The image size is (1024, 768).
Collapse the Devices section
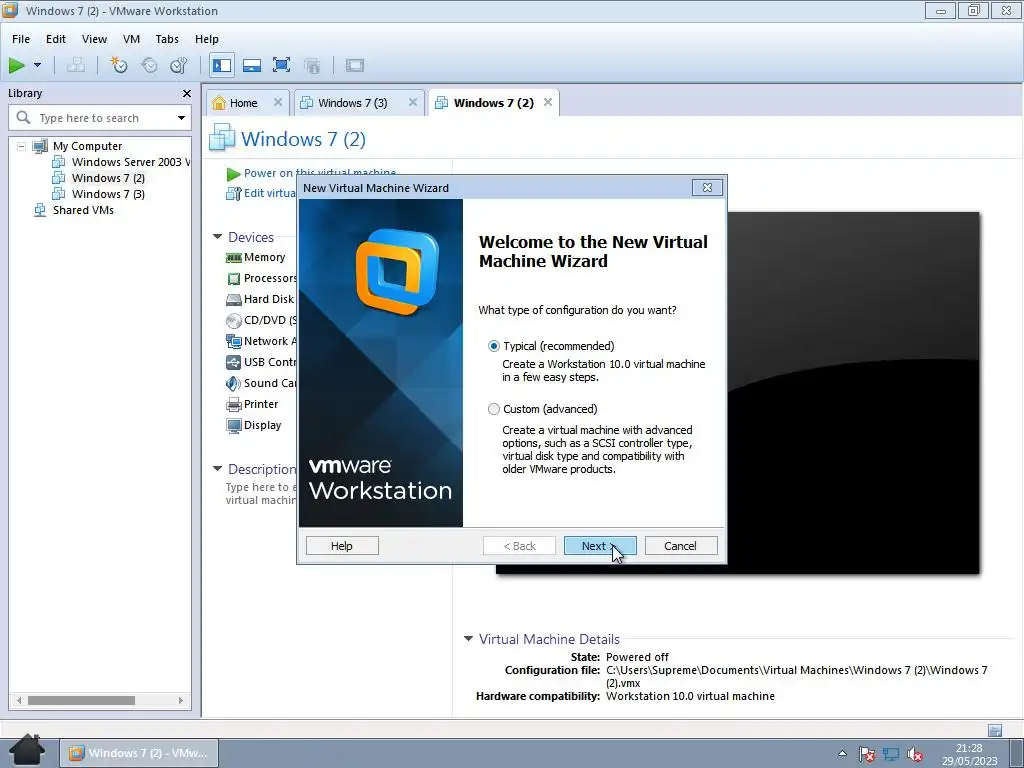click(x=217, y=237)
